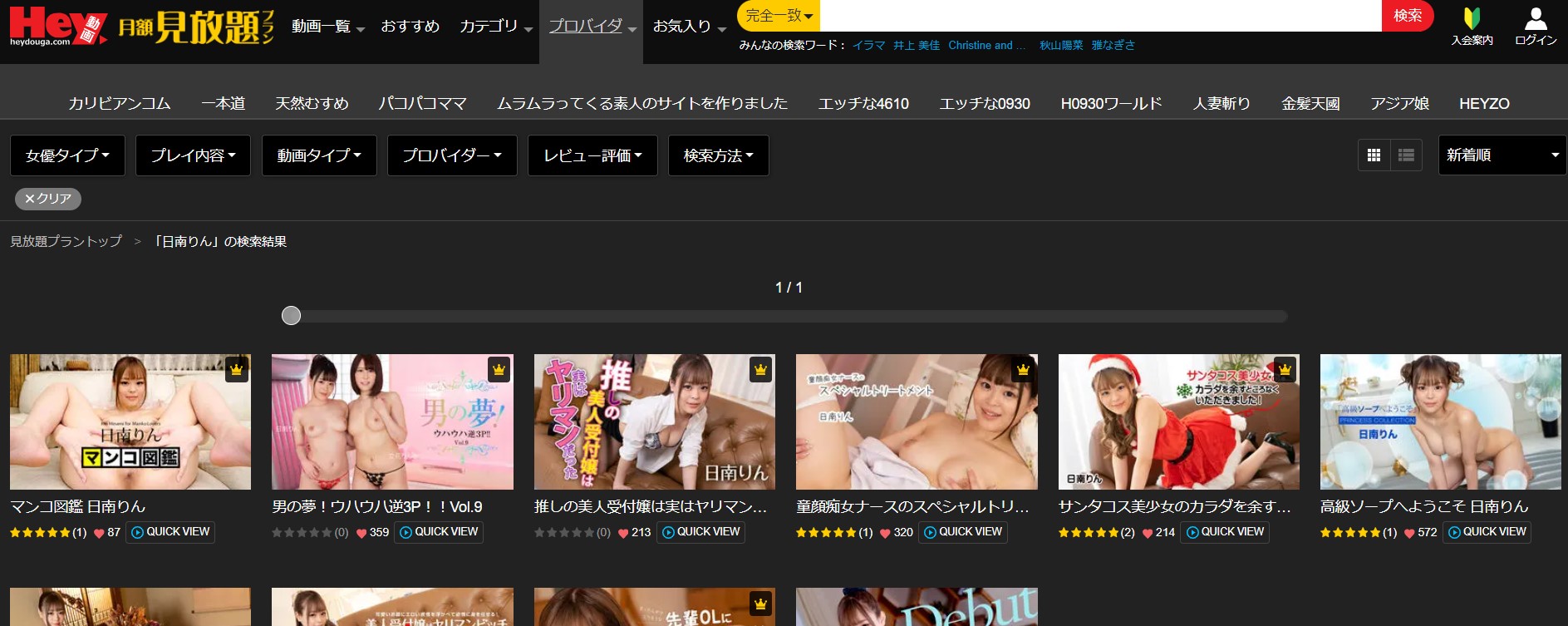1568x626 pixels.
Task: Expand the カテゴリ menu
Action: tap(496, 27)
